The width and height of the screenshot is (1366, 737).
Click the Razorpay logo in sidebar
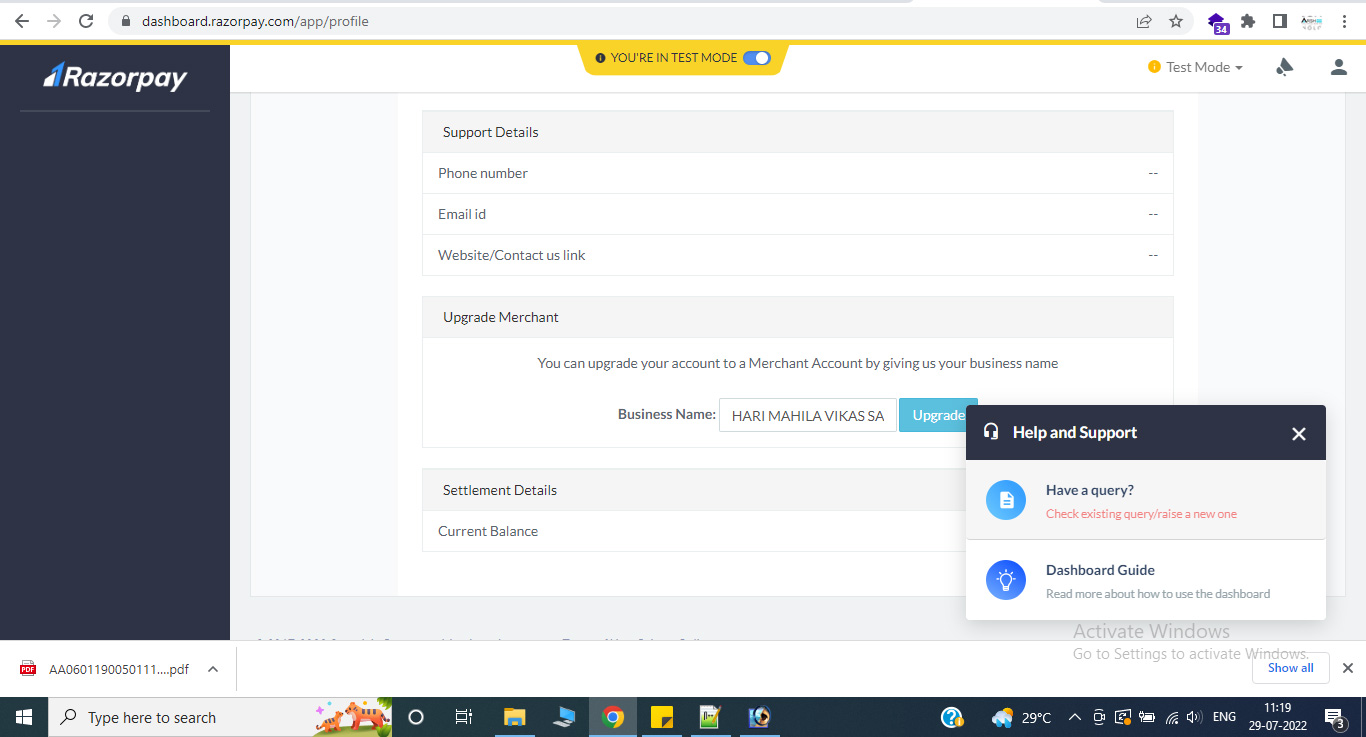[x=115, y=77]
